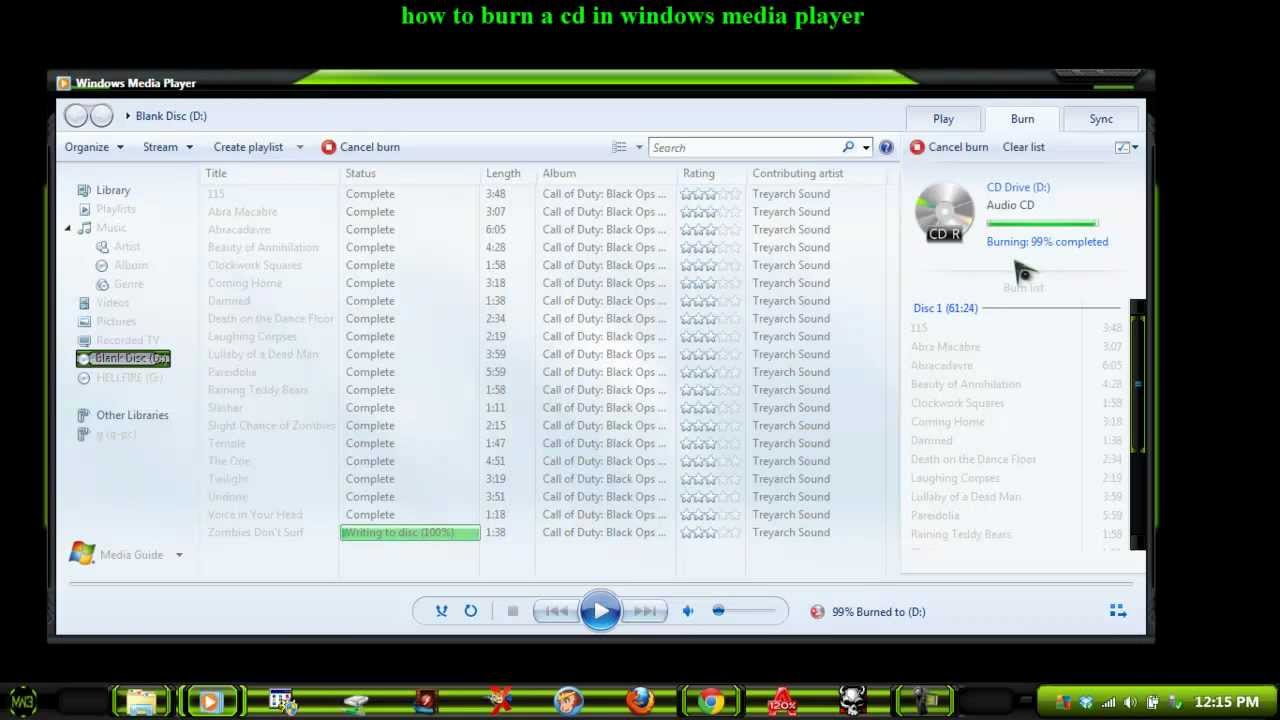Open the Media Guide dropdown arrow
1280x720 pixels.
179,555
